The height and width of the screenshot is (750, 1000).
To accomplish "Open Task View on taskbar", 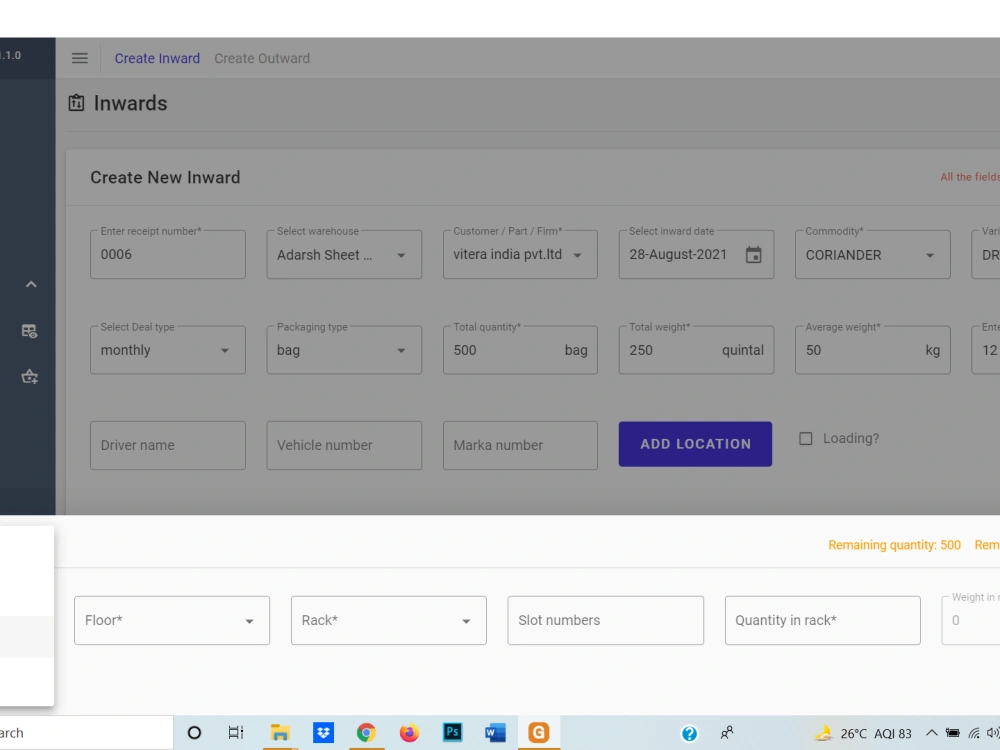I will click(x=236, y=733).
